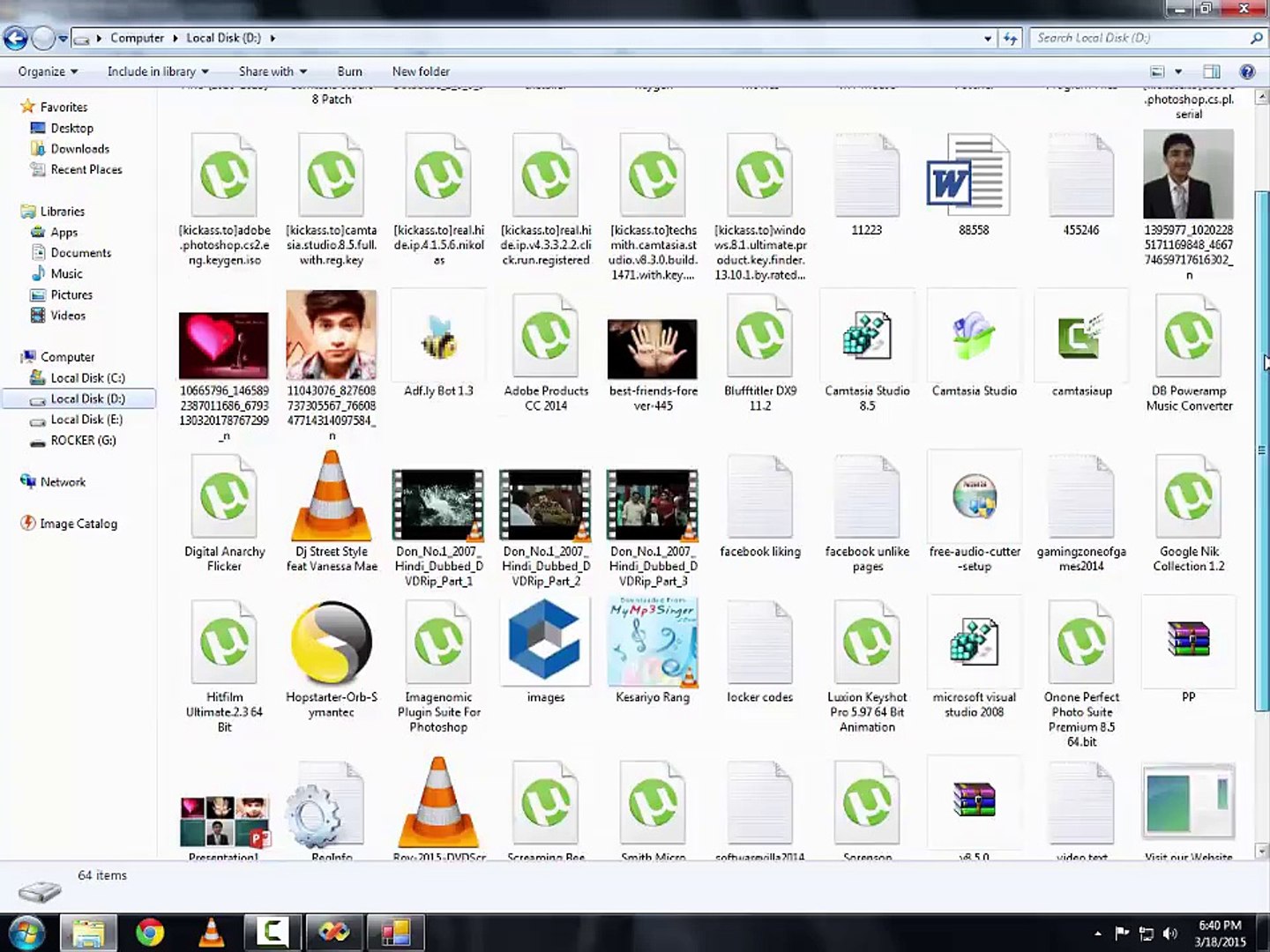Select microsoft visual studio 2008 installer

(974, 642)
